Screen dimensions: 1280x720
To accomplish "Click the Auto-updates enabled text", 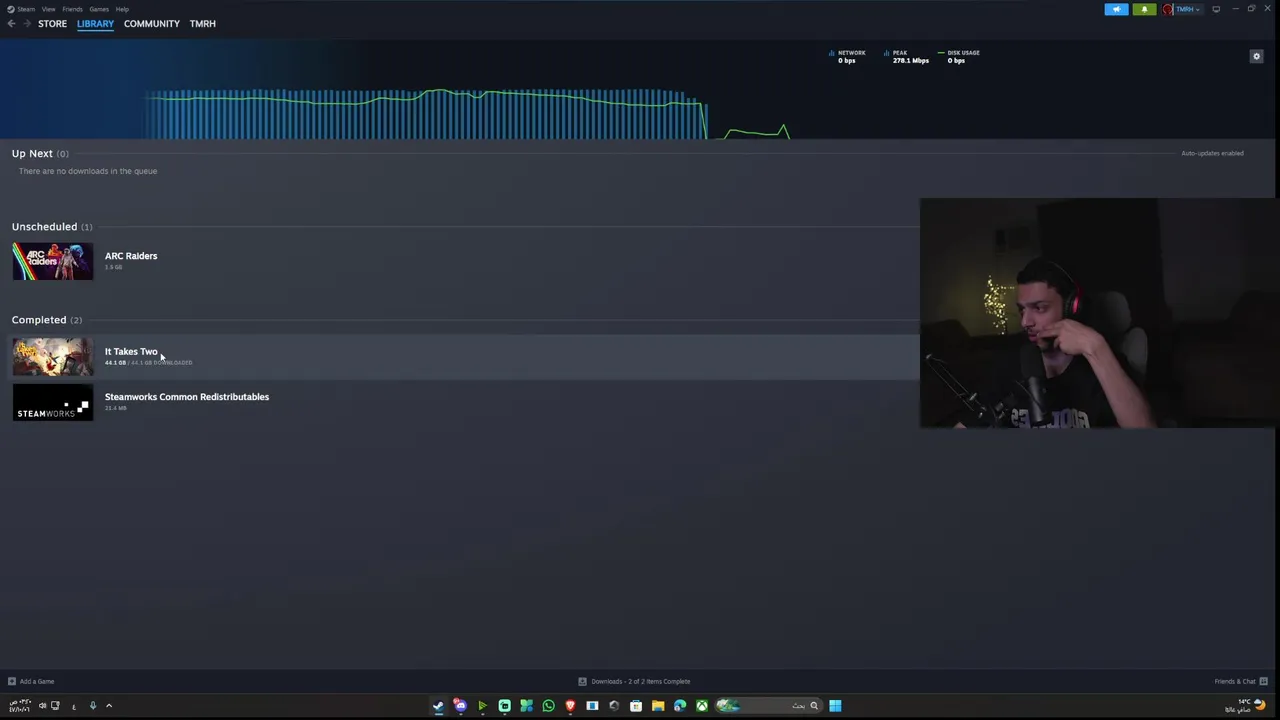I will [x=1212, y=153].
